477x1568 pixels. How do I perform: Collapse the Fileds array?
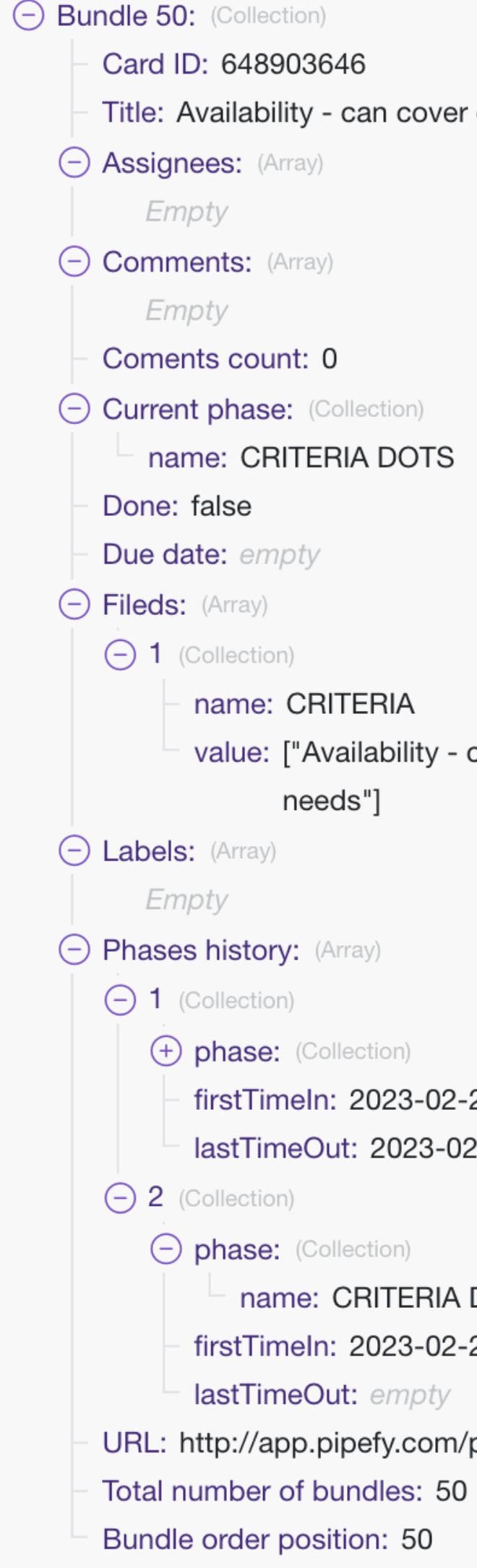tap(74, 604)
